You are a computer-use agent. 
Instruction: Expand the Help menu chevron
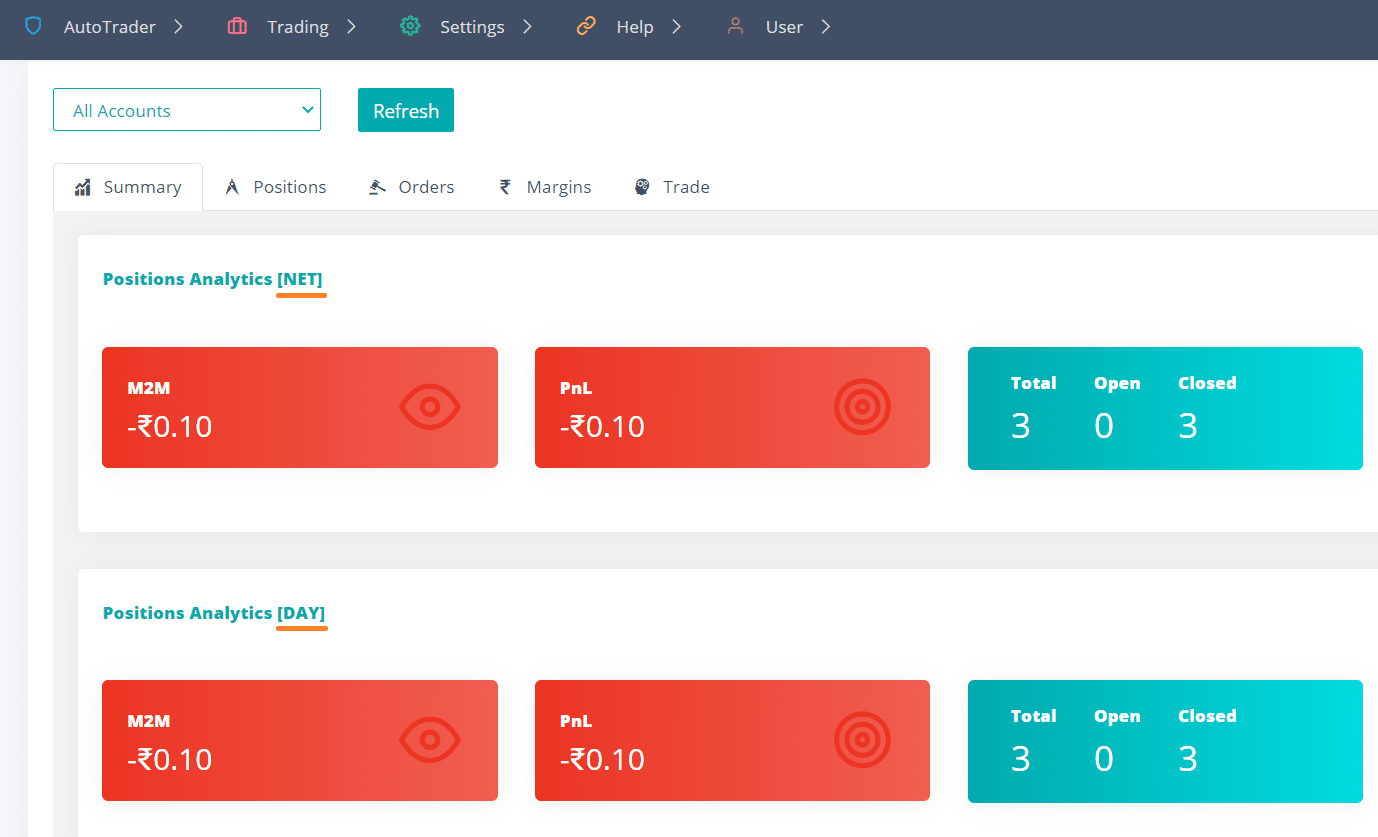(676, 26)
